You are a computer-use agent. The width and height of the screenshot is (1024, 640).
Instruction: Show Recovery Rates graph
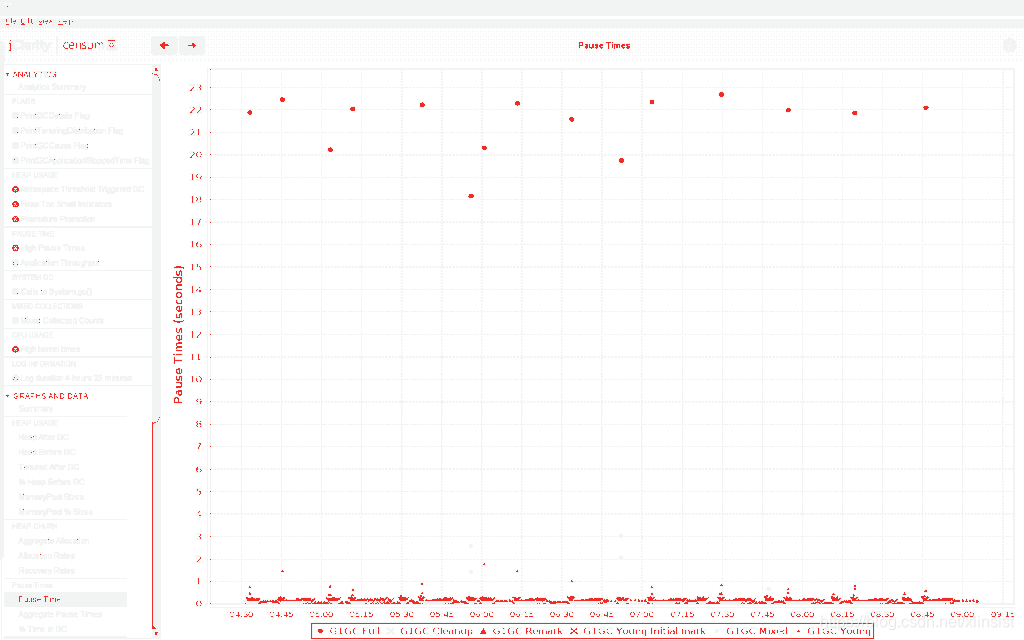tap(46, 571)
